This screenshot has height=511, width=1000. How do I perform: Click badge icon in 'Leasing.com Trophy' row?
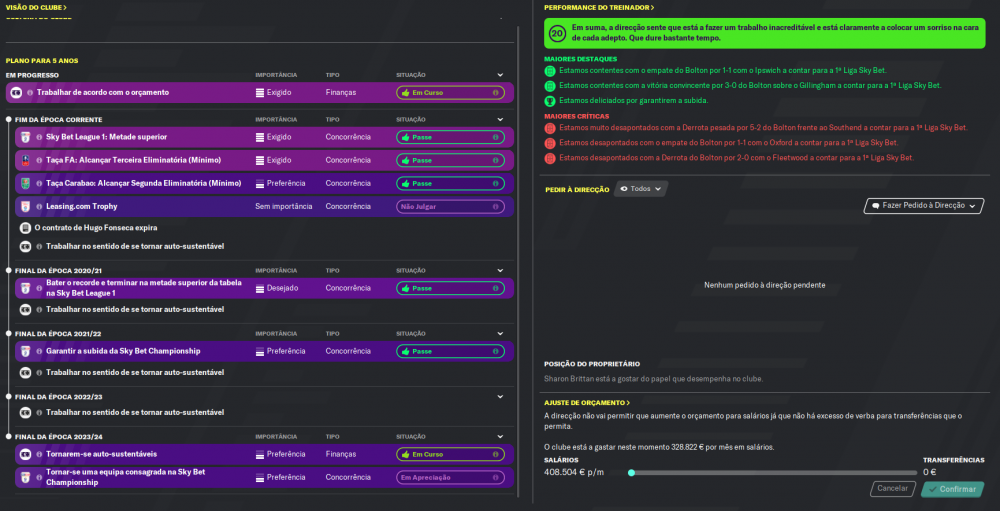26,207
